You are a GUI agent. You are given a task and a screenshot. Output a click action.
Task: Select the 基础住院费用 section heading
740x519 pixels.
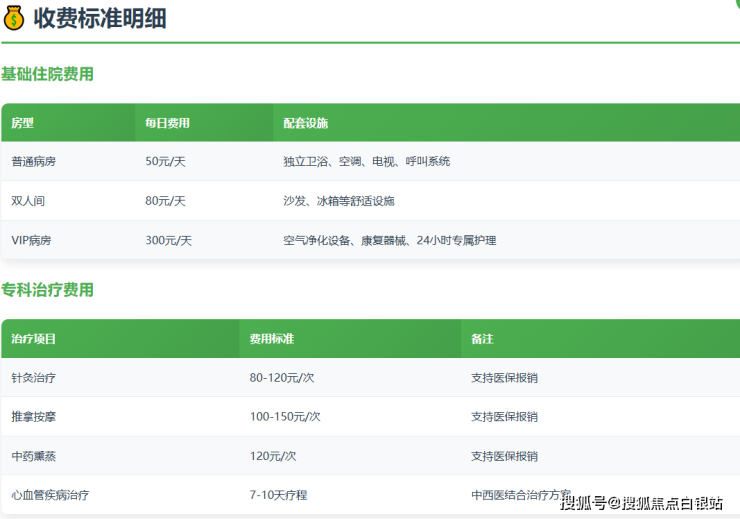click(x=47, y=74)
